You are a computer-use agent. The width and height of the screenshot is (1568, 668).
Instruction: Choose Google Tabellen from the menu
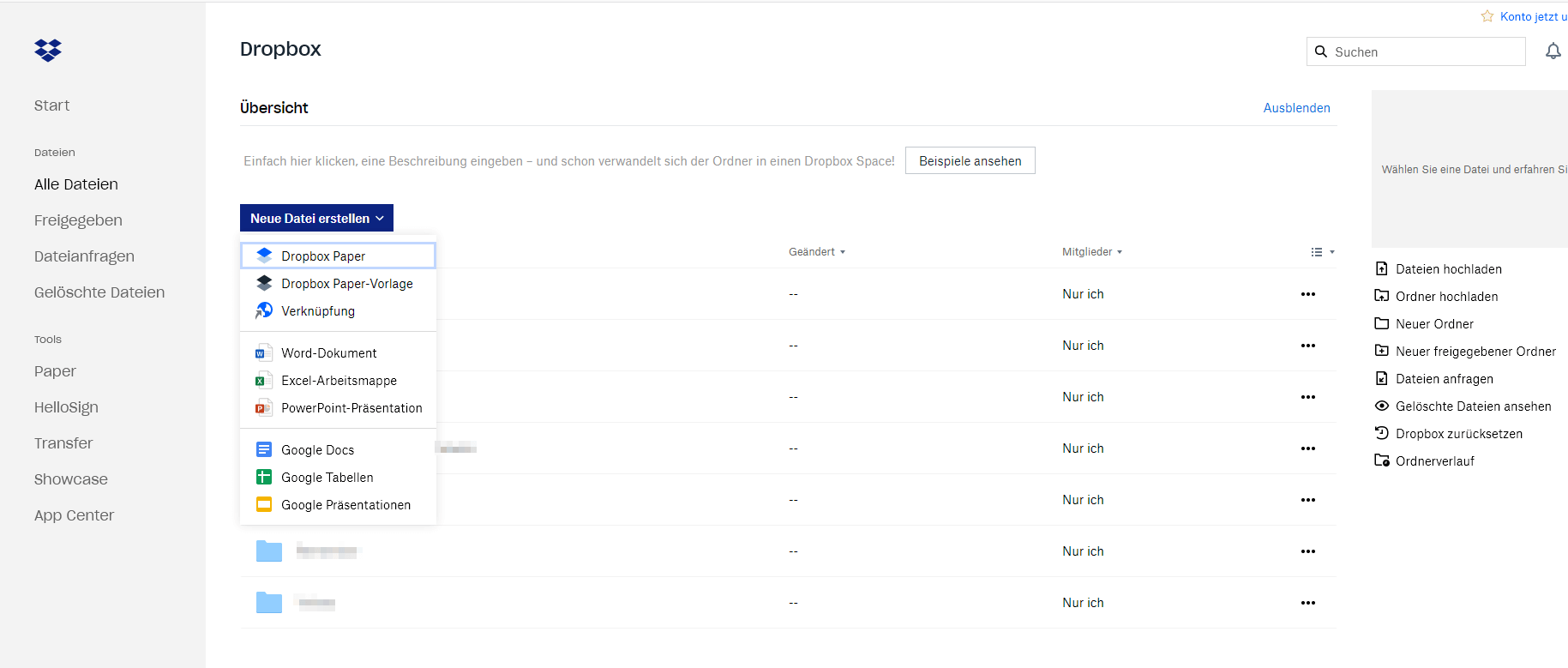(x=339, y=477)
